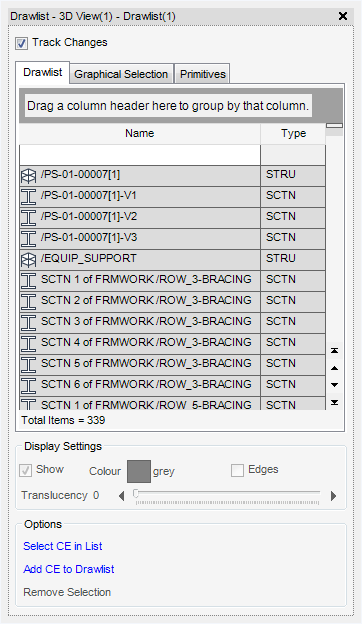Click the structure icon for /EQUIP_SUPPORT
Viewport: 362px width, 624px height.
28,260
